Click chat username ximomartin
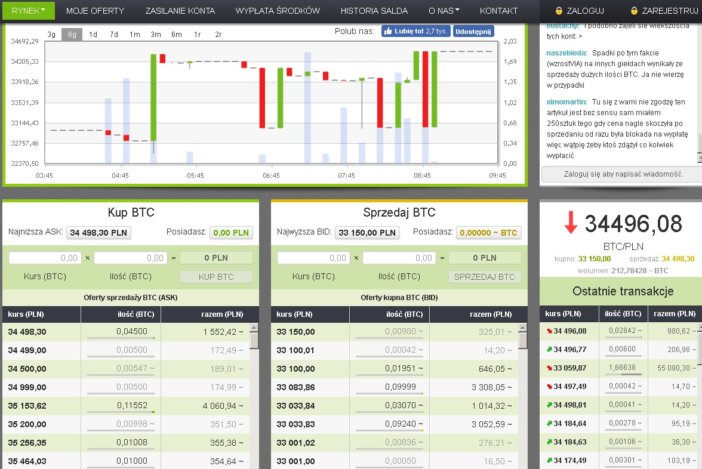The width and height of the screenshot is (702, 469). (x=567, y=102)
